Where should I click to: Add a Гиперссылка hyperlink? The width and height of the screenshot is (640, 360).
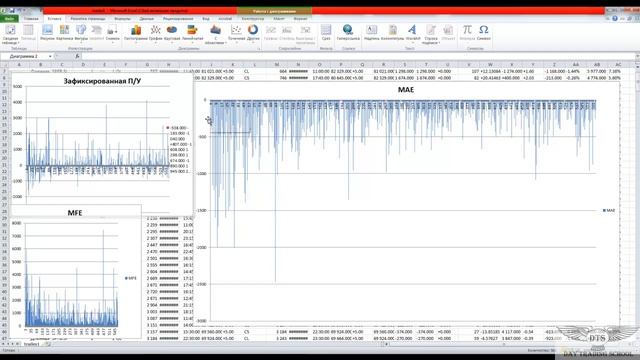click(x=348, y=33)
